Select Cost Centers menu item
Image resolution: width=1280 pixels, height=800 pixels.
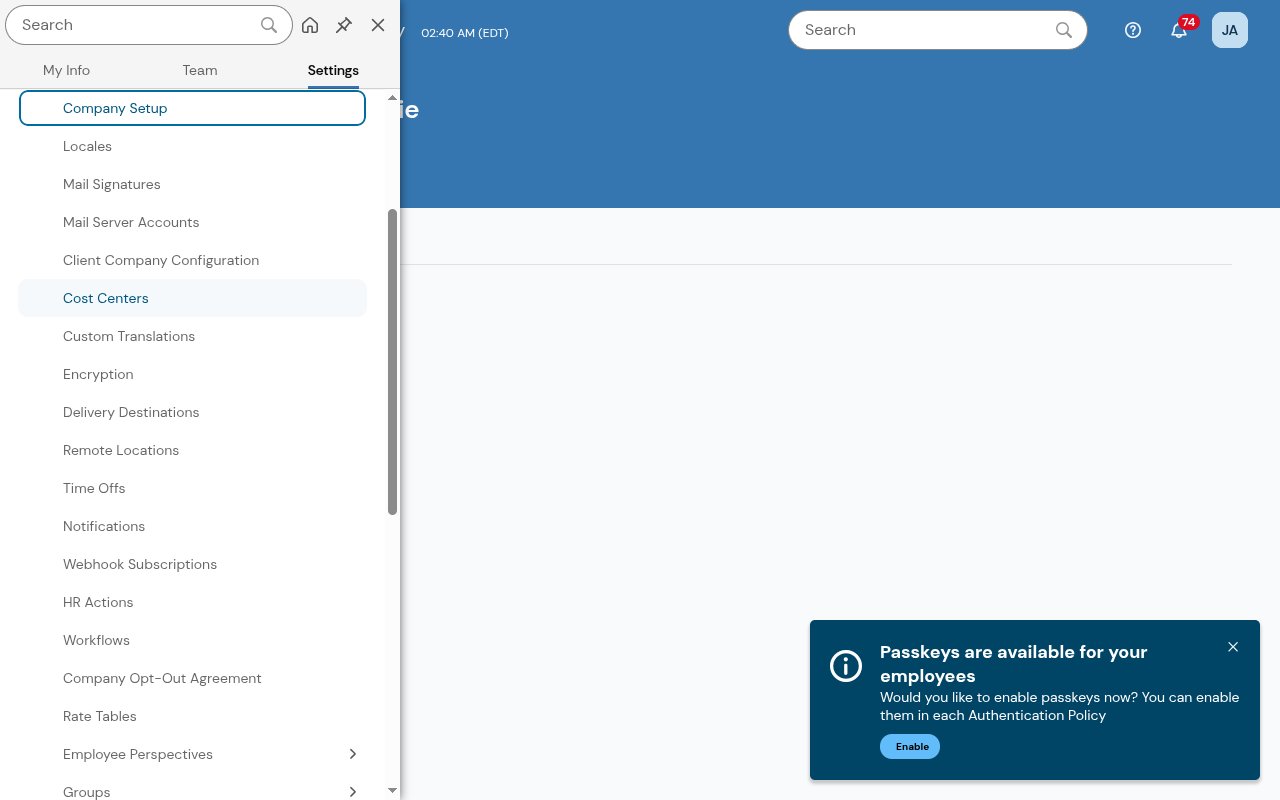(193, 298)
